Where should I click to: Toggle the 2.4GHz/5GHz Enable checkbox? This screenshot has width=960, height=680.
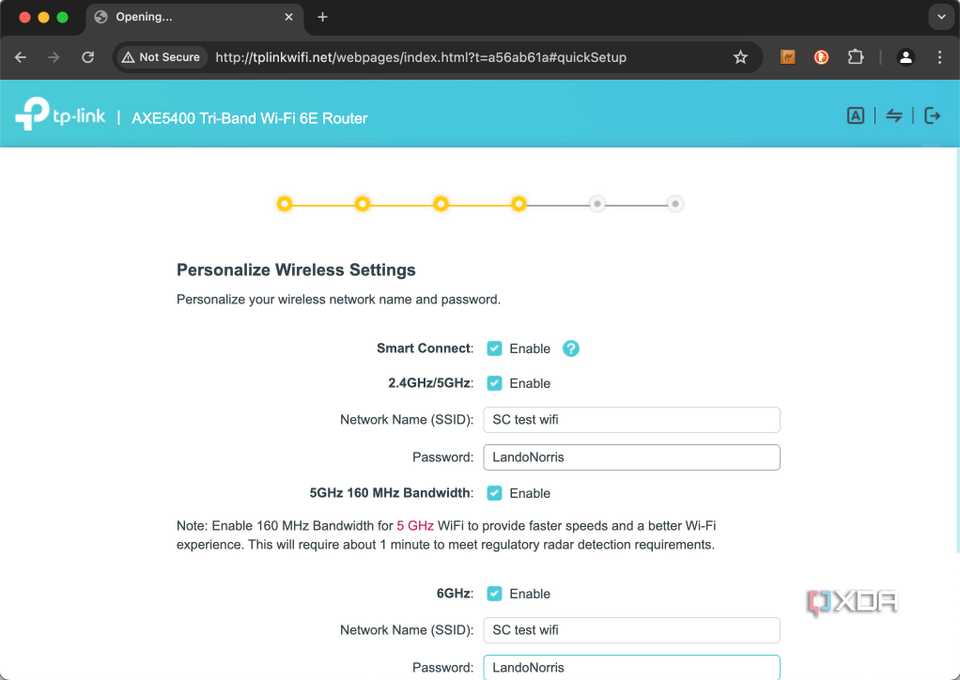tap(494, 383)
